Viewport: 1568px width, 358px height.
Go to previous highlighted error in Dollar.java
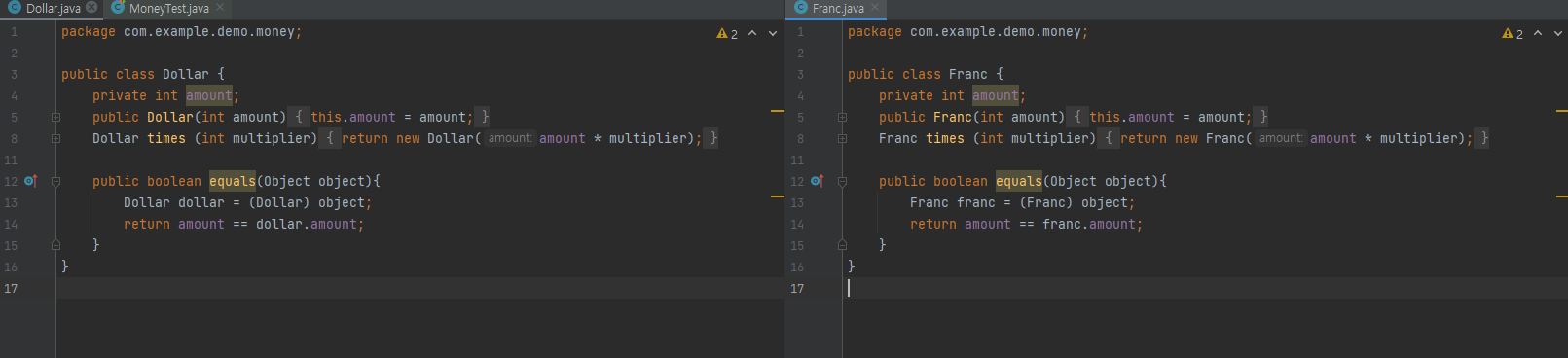[752, 33]
